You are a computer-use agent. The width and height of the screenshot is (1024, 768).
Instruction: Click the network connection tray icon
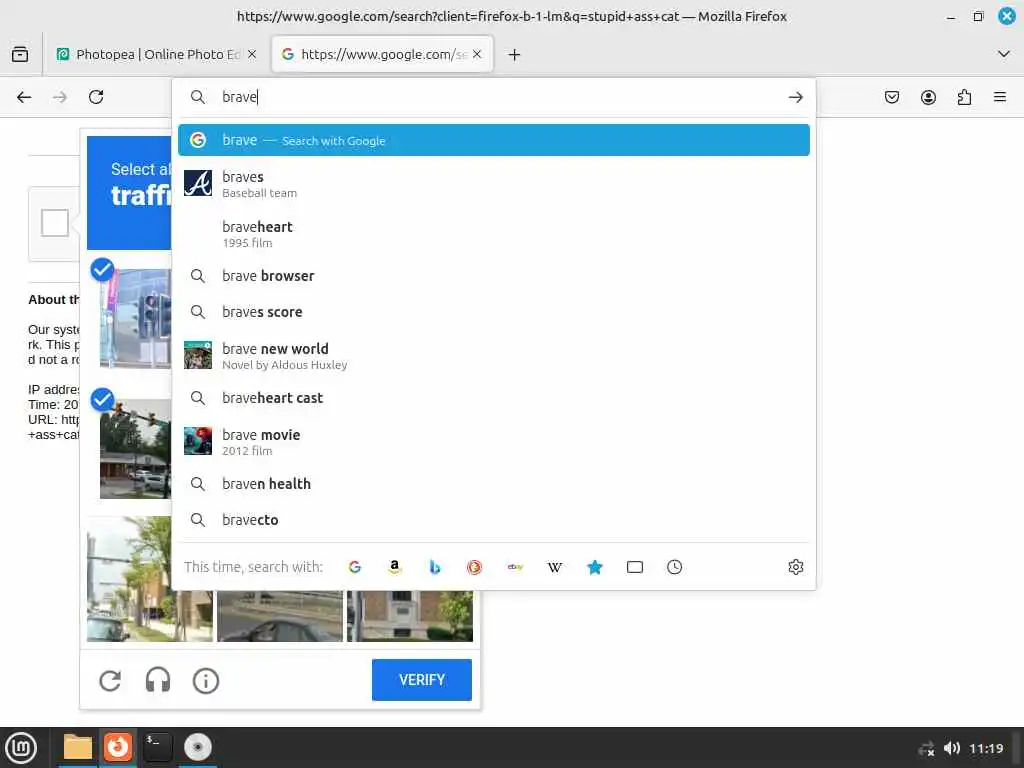[x=926, y=749]
